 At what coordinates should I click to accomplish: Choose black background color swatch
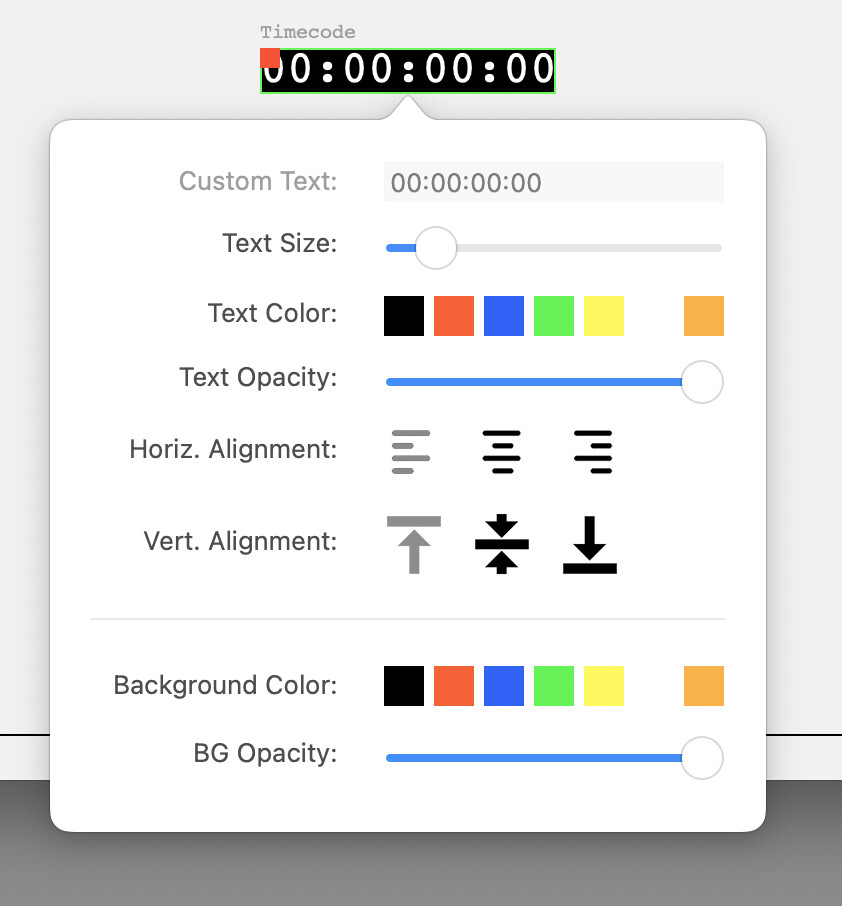(x=404, y=686)
